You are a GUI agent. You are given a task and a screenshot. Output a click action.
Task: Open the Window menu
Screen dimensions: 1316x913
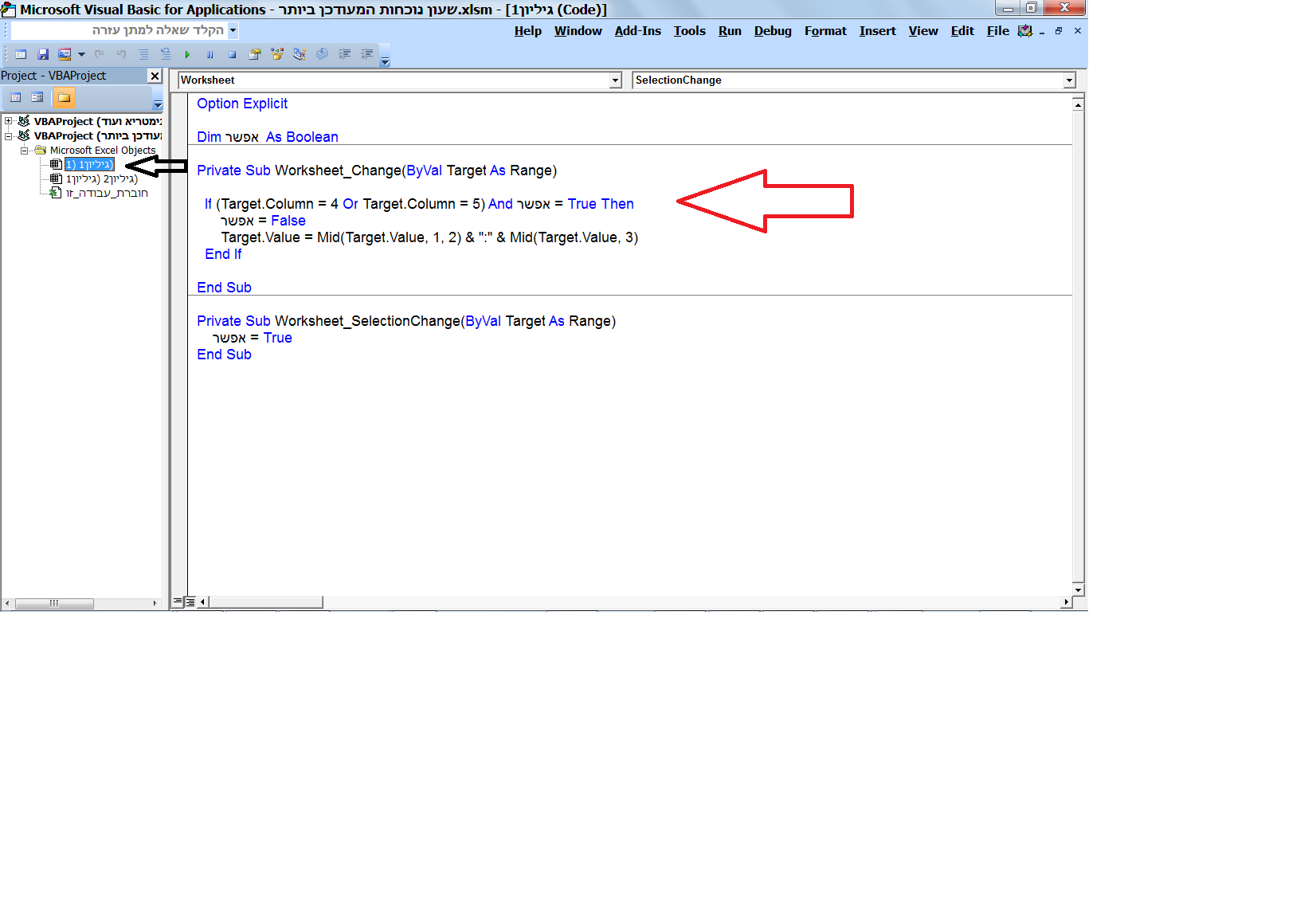pos(578,31)
